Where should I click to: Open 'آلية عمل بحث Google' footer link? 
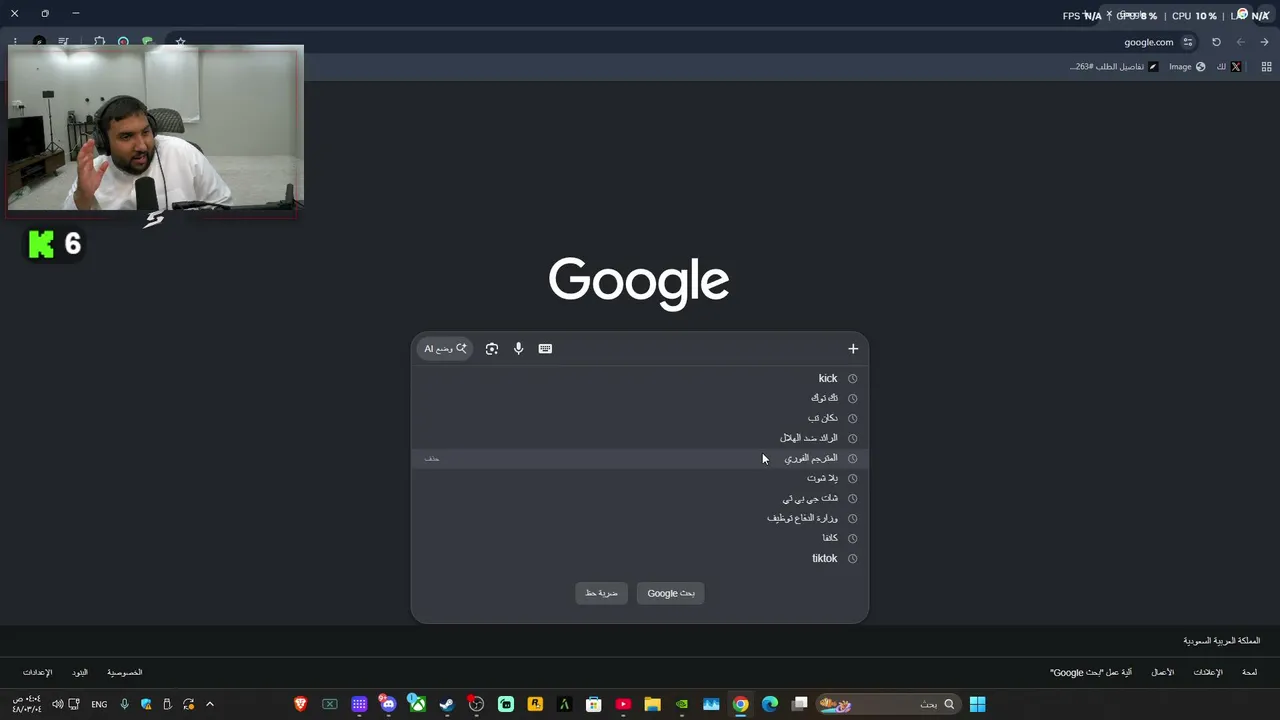[1091, 673]
